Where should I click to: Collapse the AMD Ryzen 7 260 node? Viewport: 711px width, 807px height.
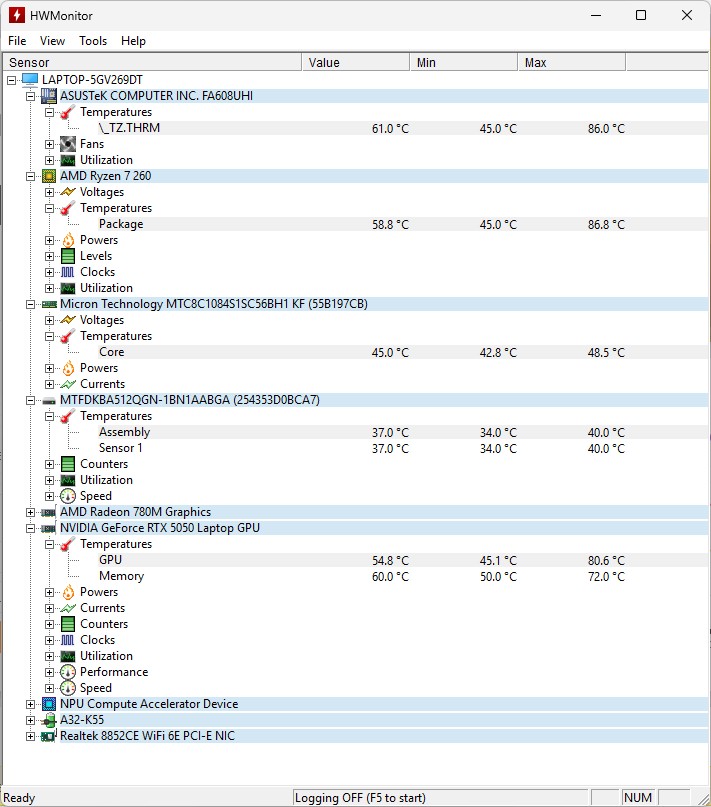(31, 176)
